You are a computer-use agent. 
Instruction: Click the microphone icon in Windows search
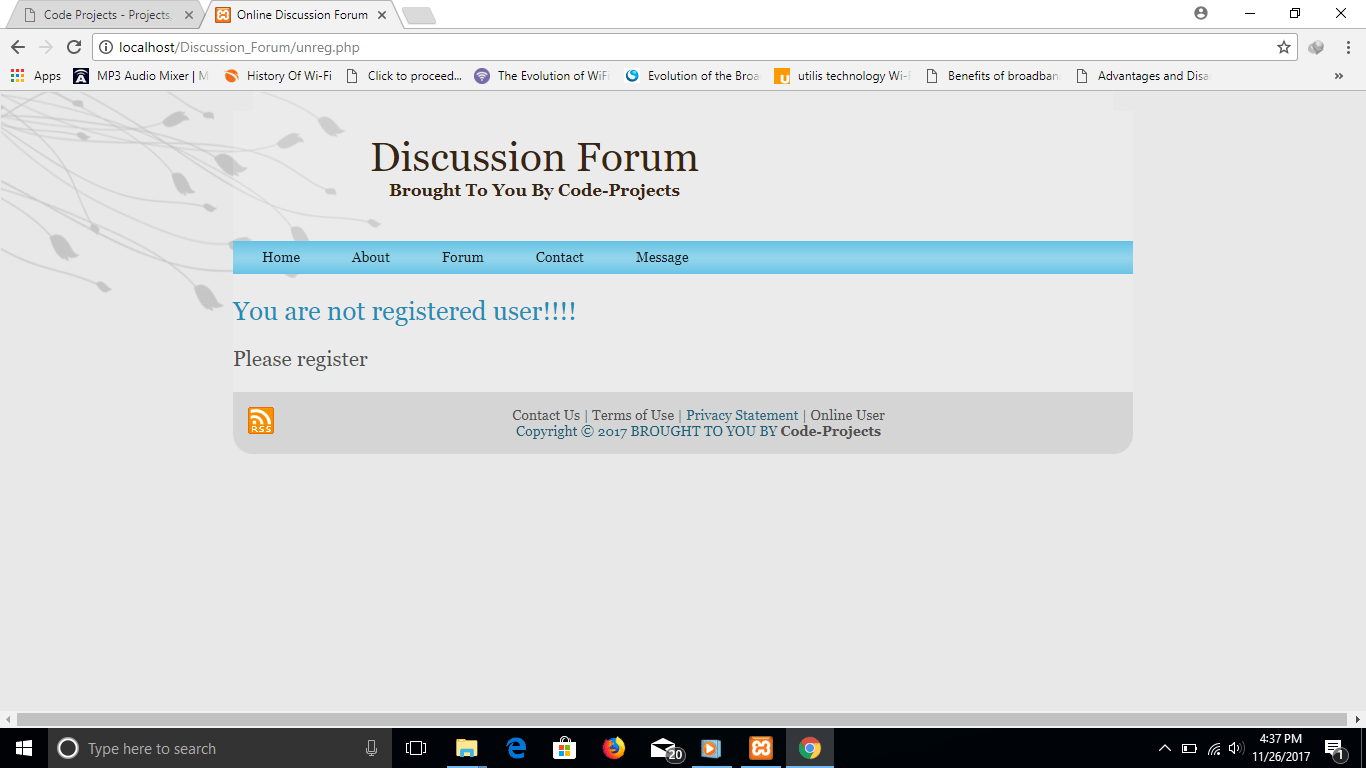[371, 747]
